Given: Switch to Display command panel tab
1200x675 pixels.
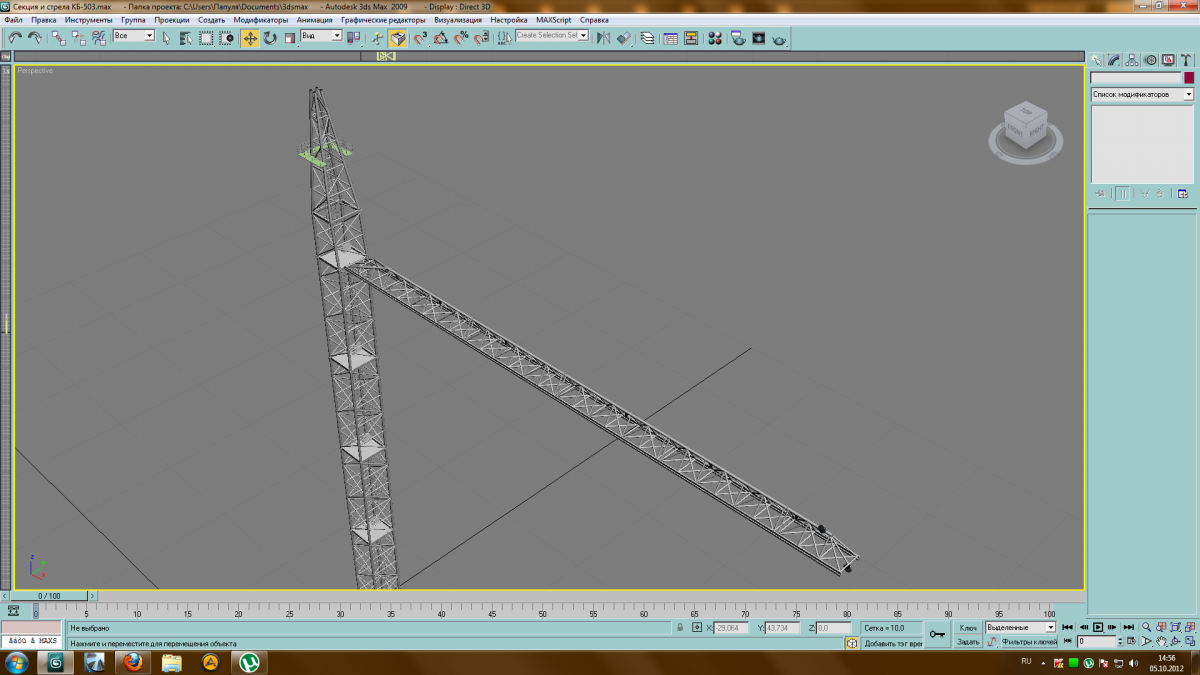Looking at the screenshot, I should 1167,60.
